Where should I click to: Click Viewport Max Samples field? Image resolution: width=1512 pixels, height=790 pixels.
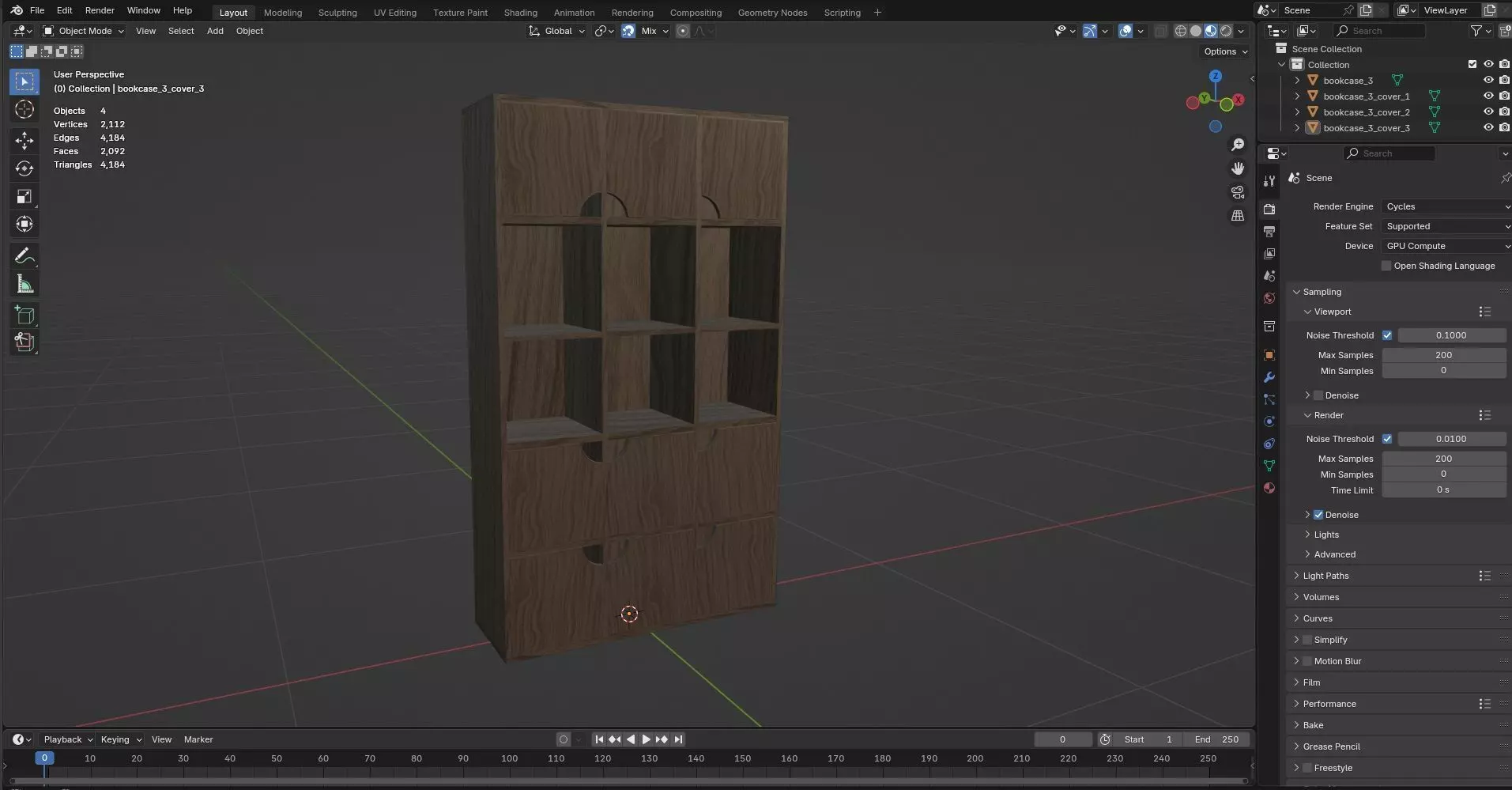[x=1443, y=355]
